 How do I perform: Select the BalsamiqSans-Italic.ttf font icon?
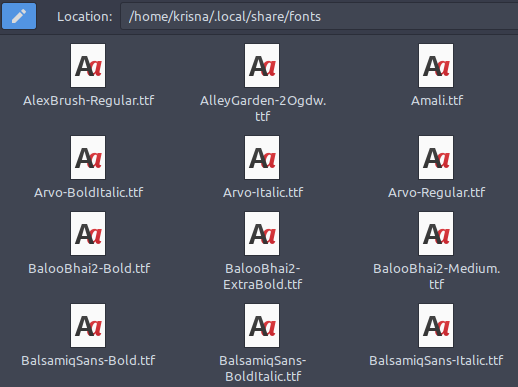(x=436, y=325)
